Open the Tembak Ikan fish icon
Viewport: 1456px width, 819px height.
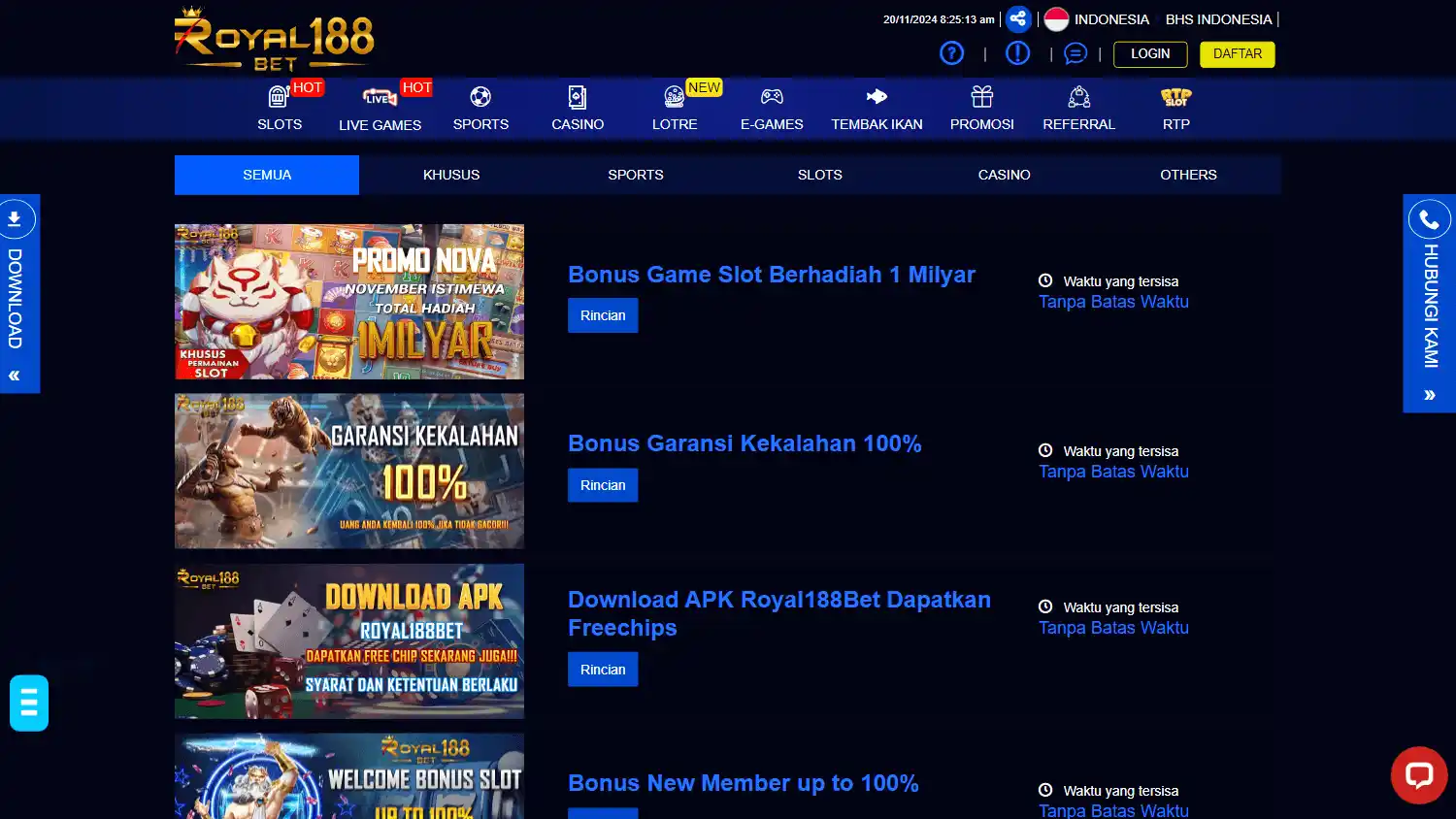877,97
